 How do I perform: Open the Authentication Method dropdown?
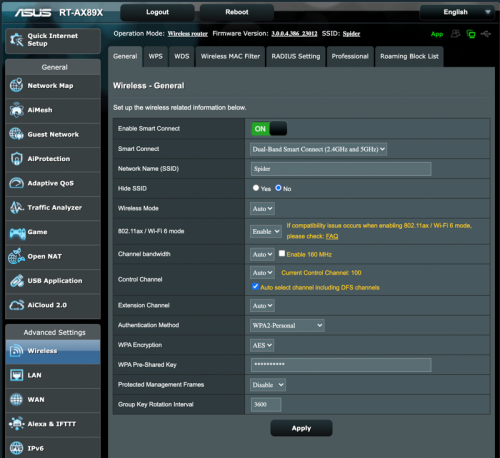pos(287,325)
